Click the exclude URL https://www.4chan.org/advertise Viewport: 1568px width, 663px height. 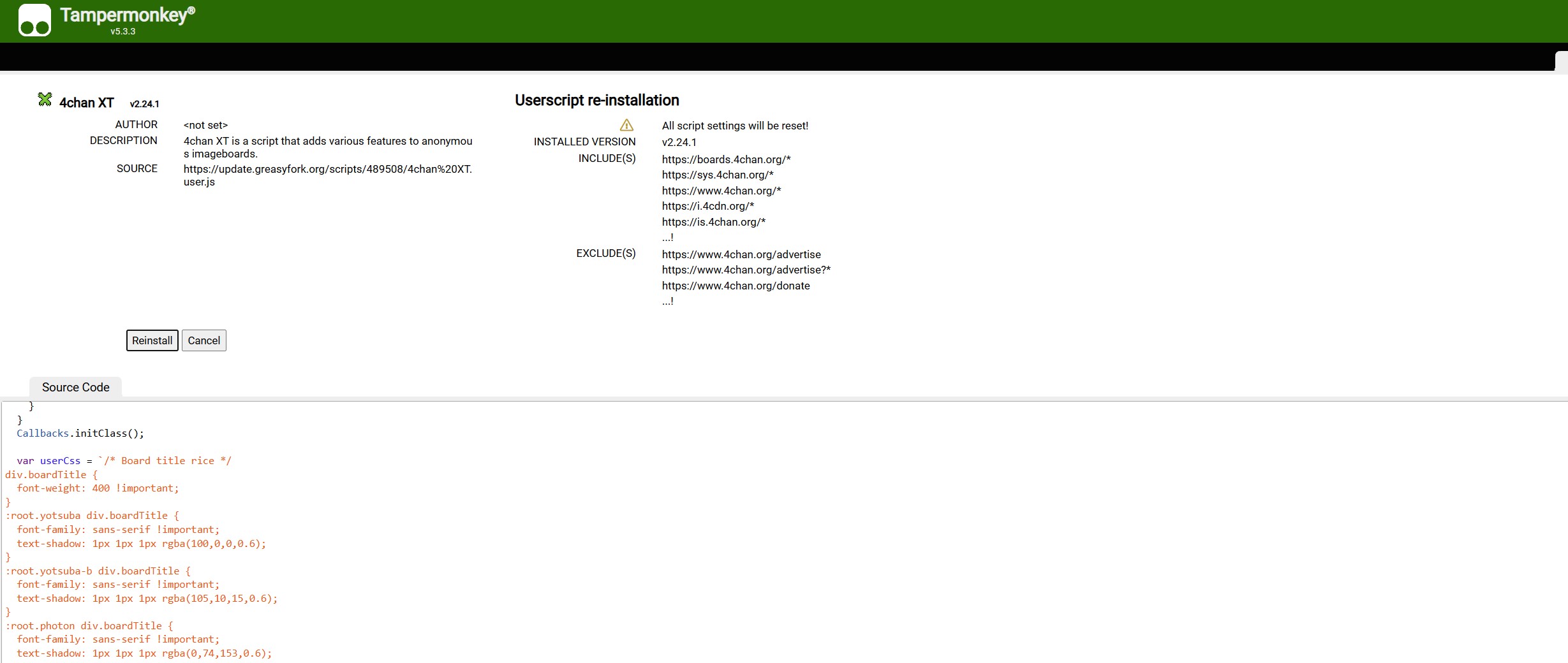pyautogui.click(x=741, y=254)
